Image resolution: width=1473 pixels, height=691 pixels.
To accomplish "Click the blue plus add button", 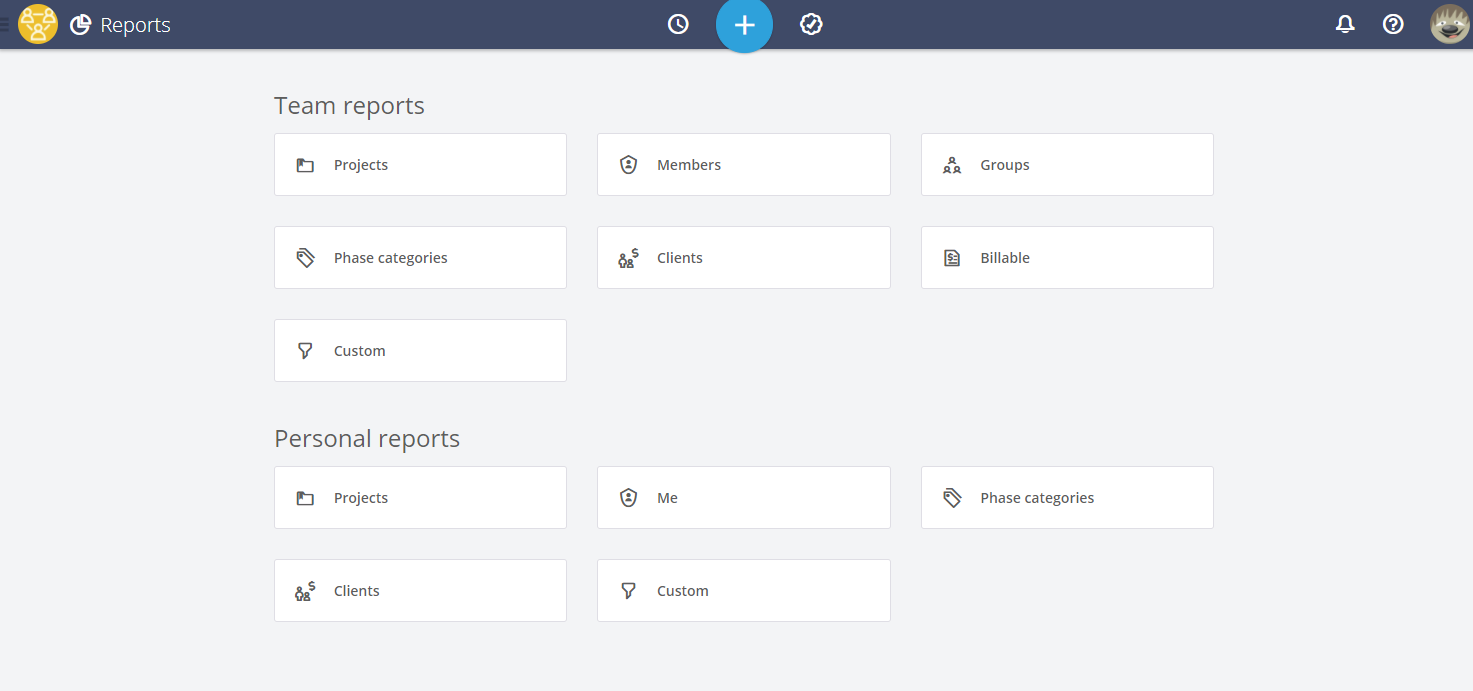I will pos(744,25).
